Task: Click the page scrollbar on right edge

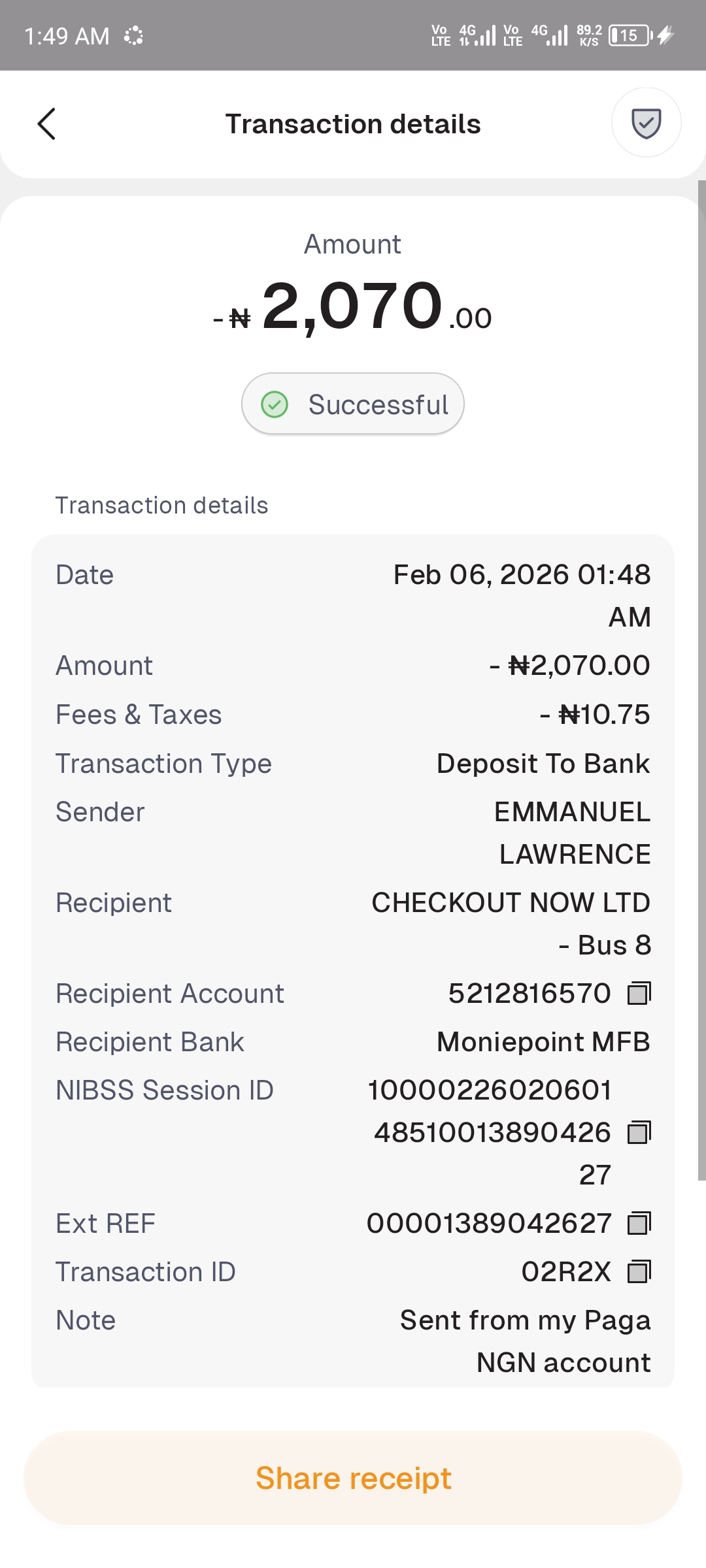Action: 701,679
